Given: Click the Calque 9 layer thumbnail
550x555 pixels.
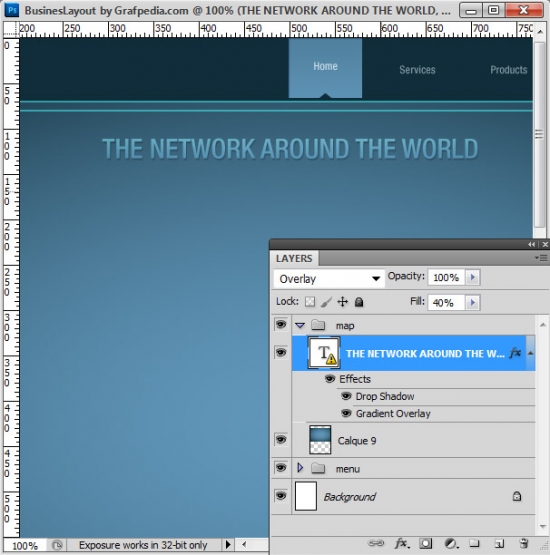Looking at the screenshot, I should coord(320,440).
